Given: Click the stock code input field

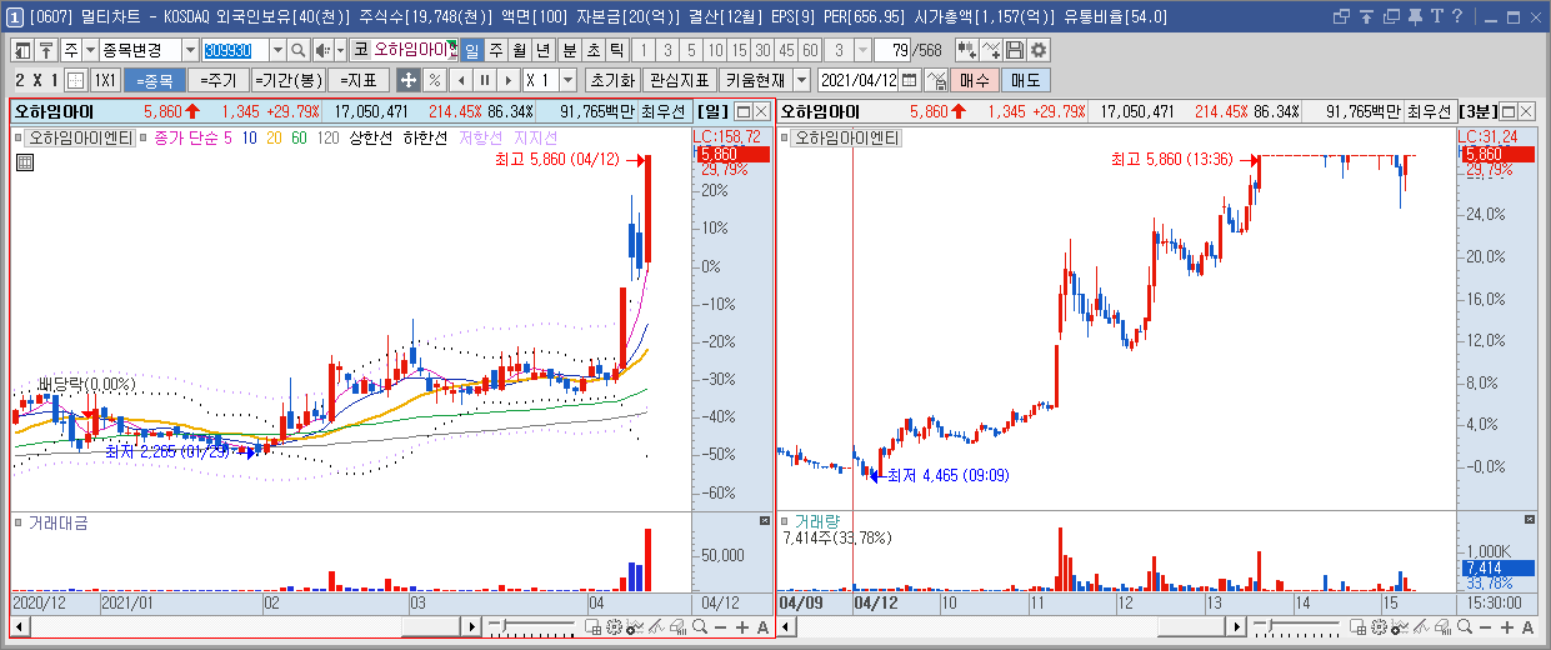Looking at the screenshot, I should [x=236, y=50].
